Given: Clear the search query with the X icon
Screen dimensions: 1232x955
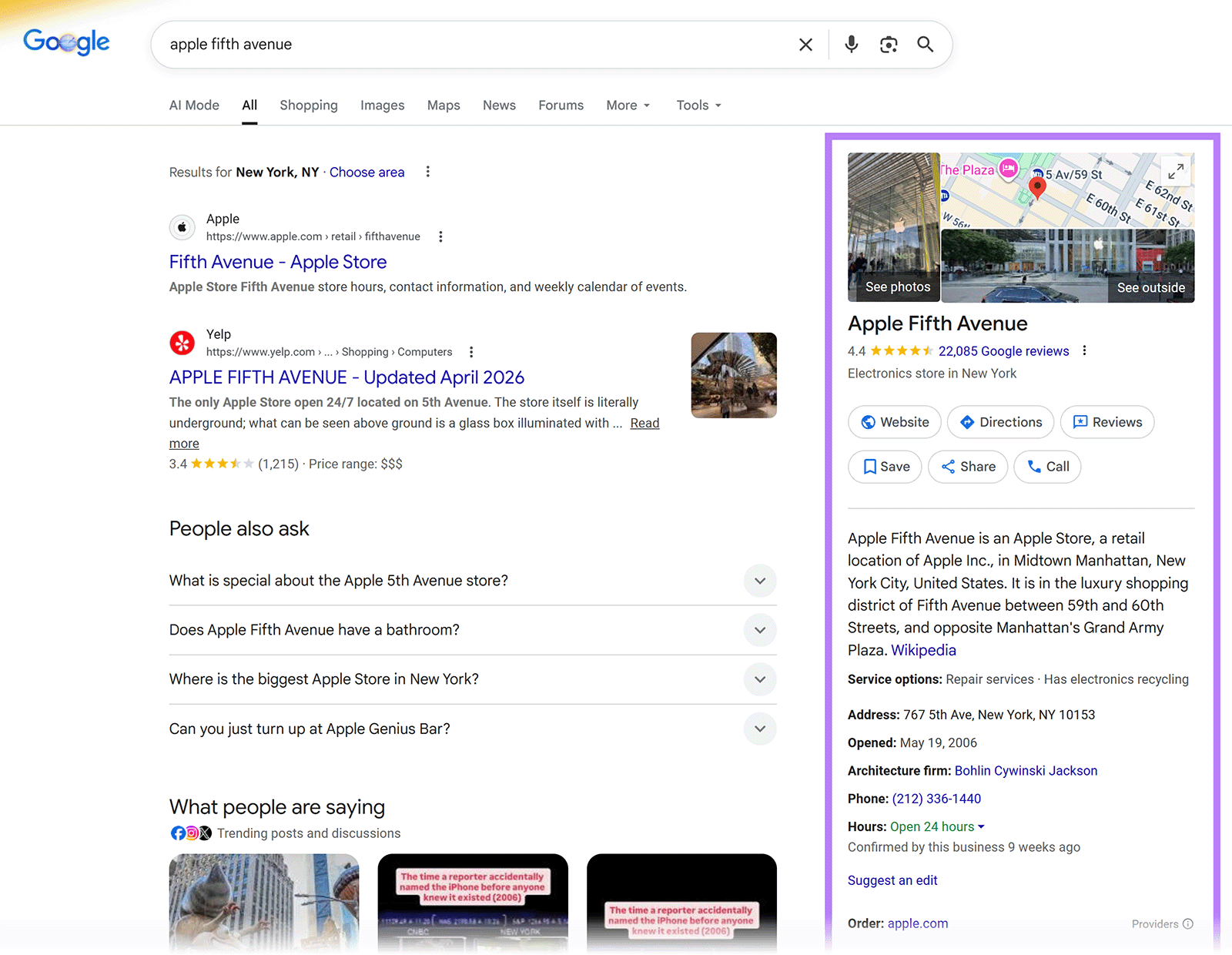Looking at the screenshot, I should (805, 44).
